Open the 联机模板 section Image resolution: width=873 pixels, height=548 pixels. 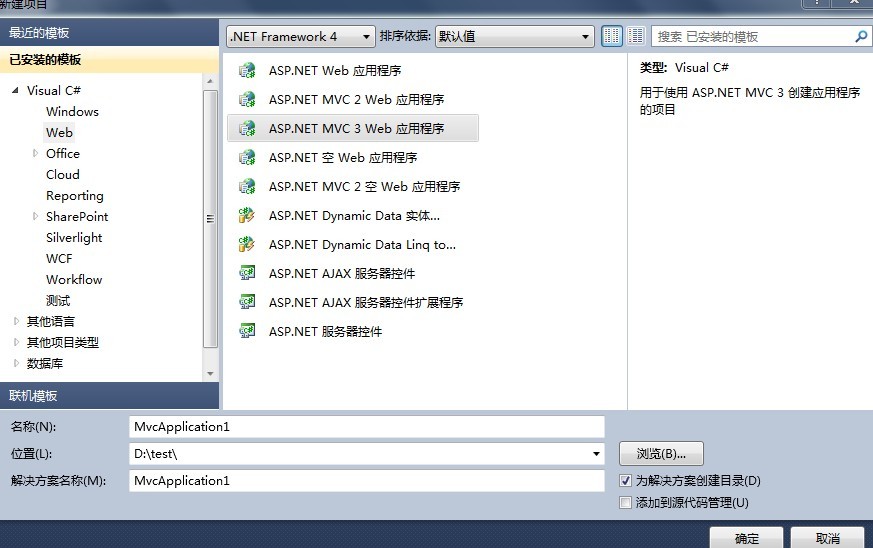(x=109, y=396)
